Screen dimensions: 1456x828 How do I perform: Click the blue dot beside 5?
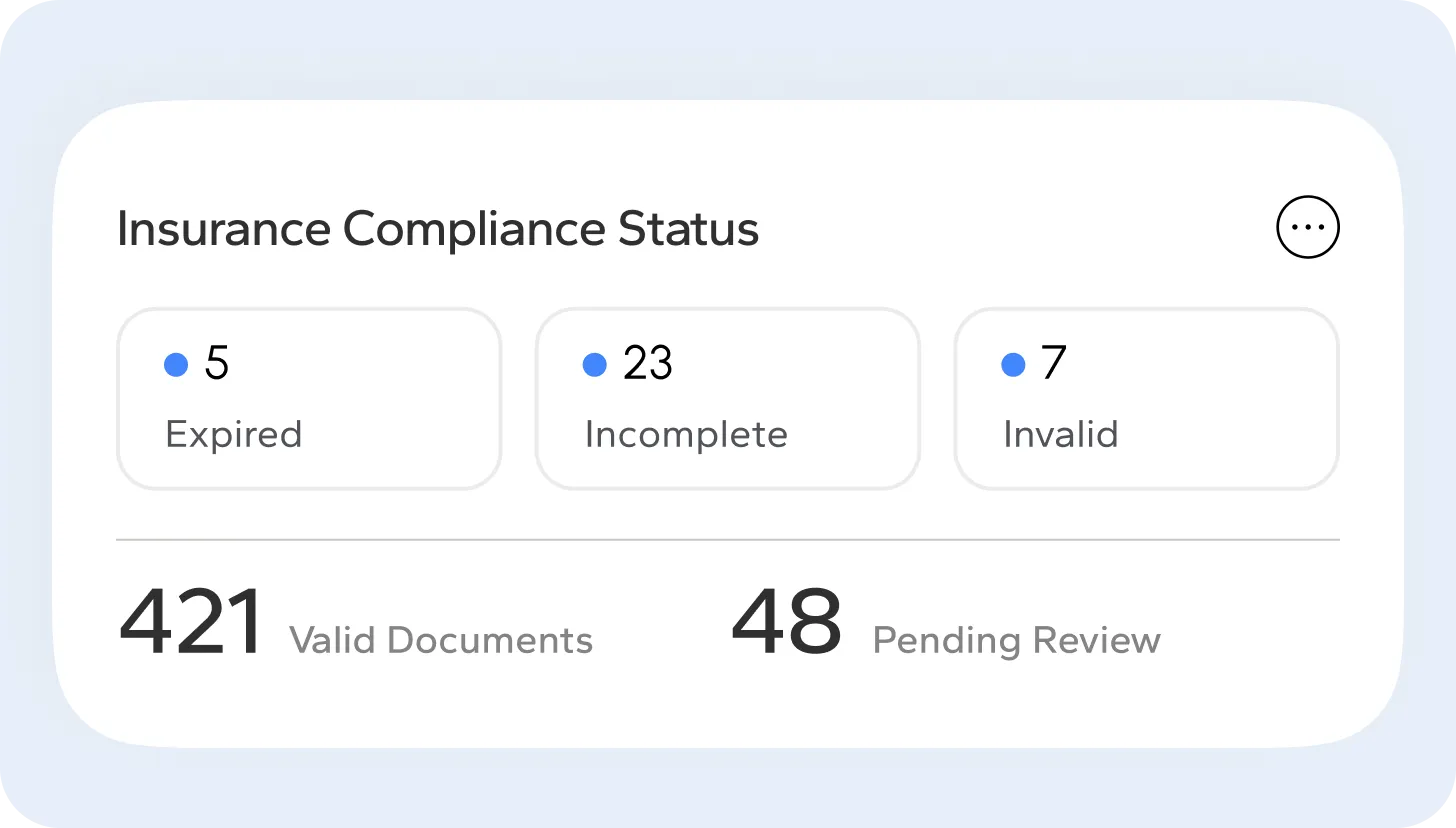[x=176, y=365]
